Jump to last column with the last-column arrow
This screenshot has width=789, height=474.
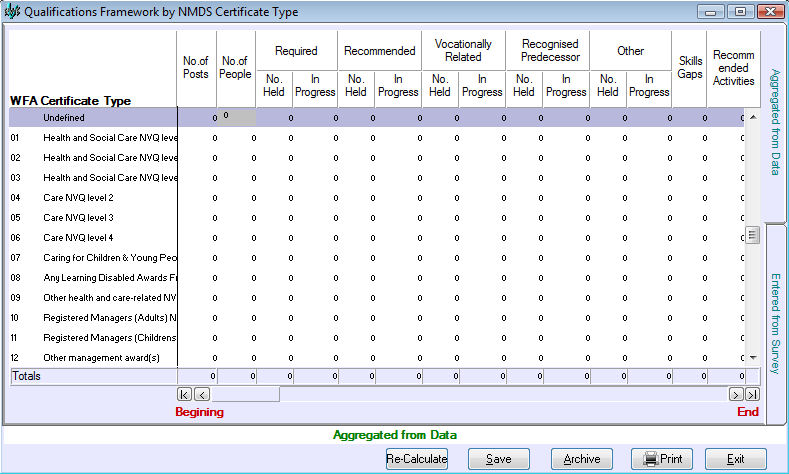tap(752, 394)
